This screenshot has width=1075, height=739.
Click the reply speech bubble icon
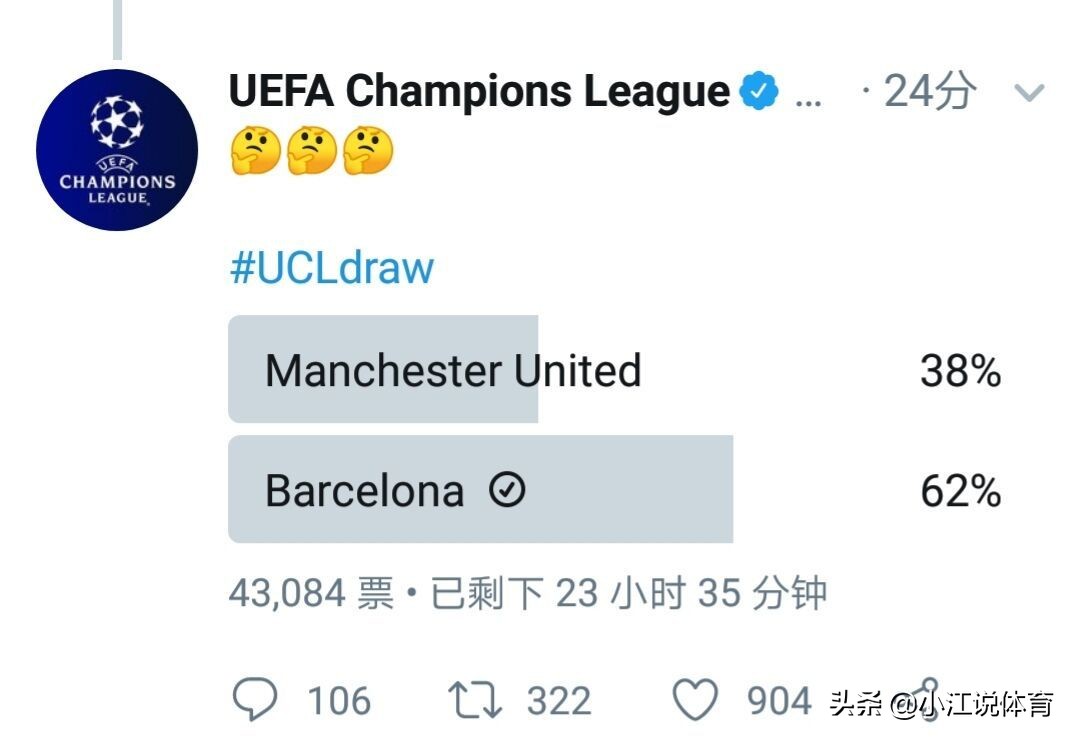(255, 699)
